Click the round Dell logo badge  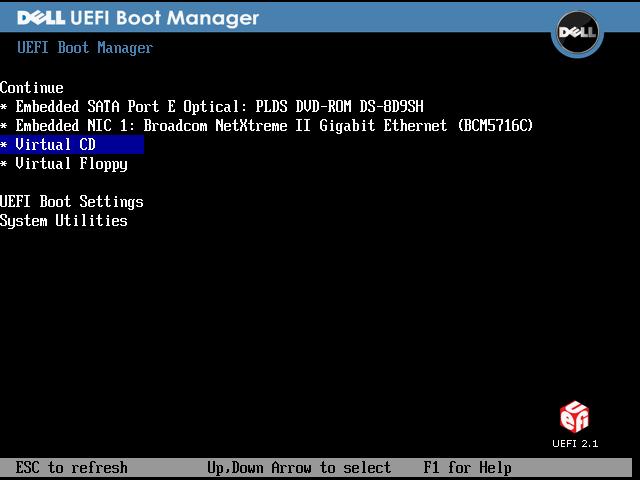coord(577,33)
